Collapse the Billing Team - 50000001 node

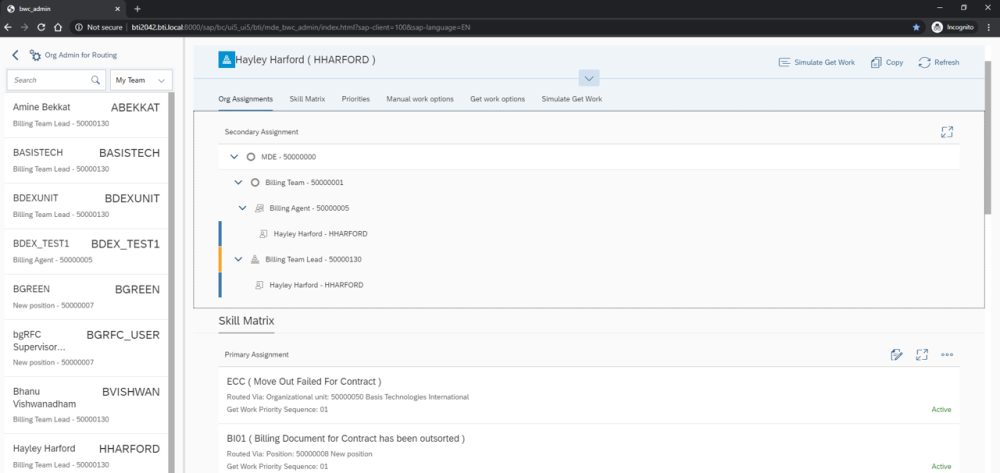pyautogui.click(x=239, y=182)
